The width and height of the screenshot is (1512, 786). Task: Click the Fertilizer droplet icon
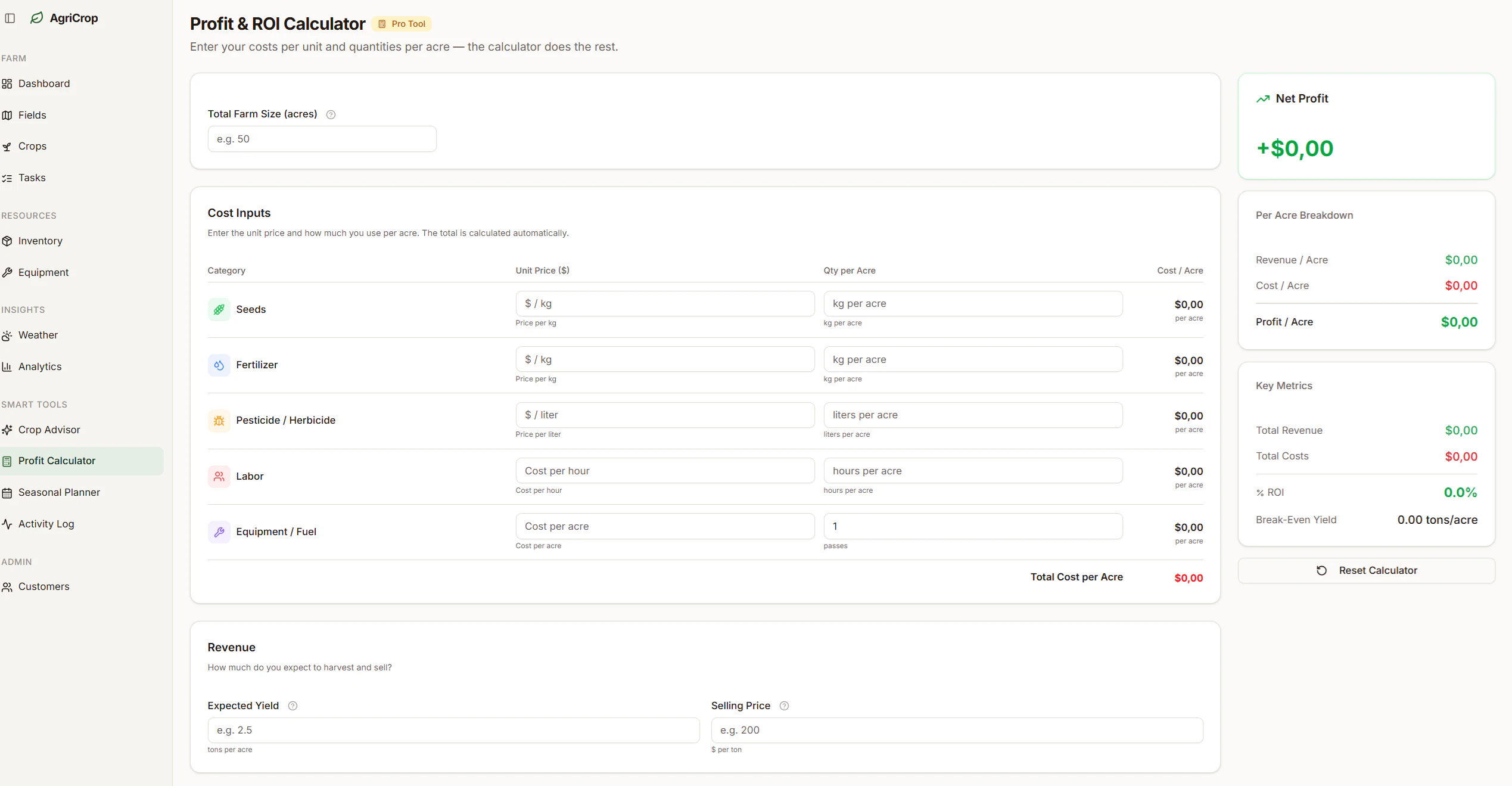click(219, 365)
